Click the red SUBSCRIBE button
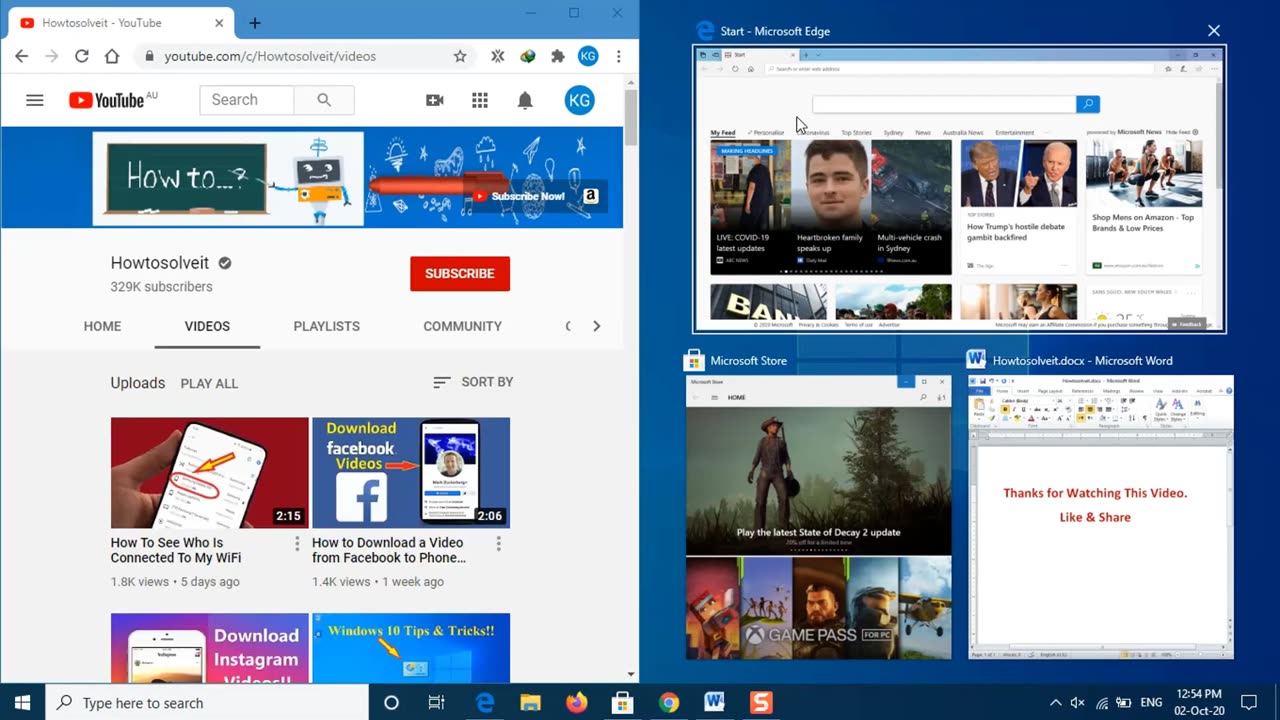1280x720 pixels. click(x=460, y=273)
